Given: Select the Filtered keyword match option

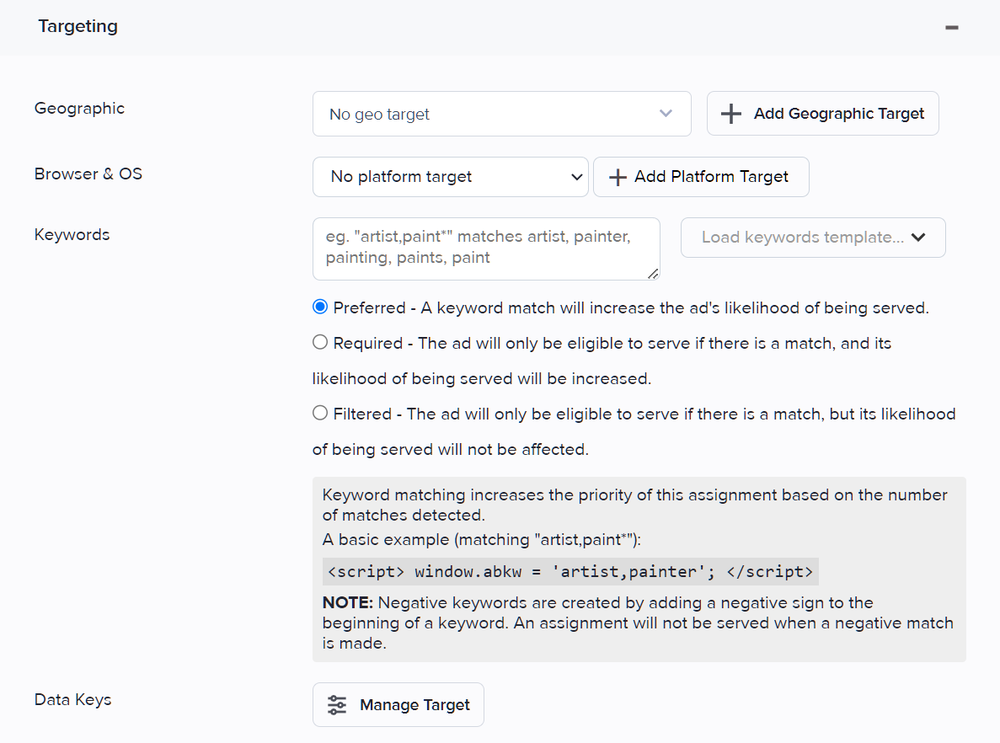Looking at the screenshot, I should 320,413.
